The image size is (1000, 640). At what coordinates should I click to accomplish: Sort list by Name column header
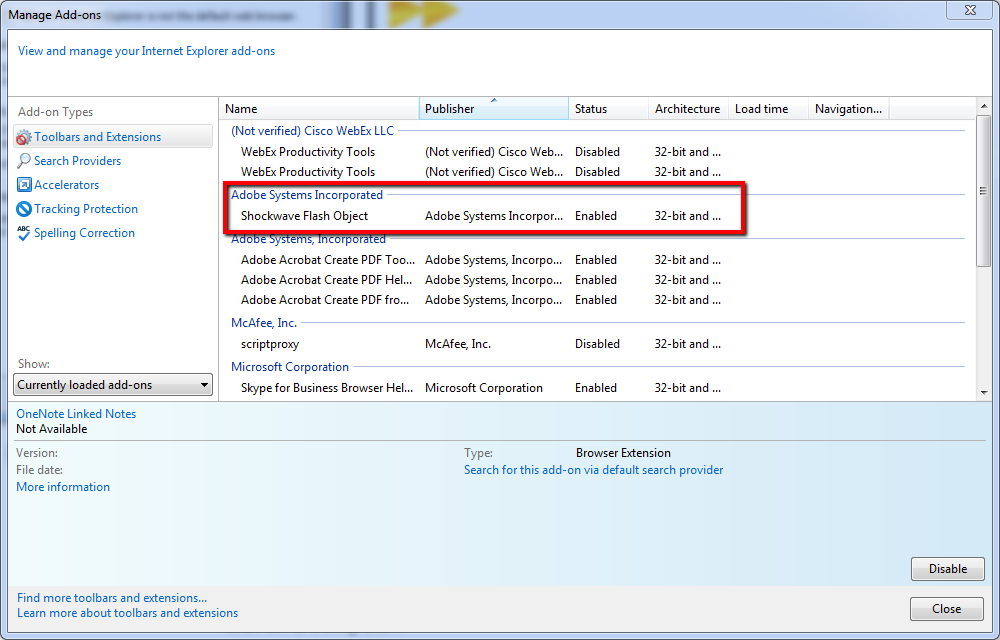tap(319, 109)
